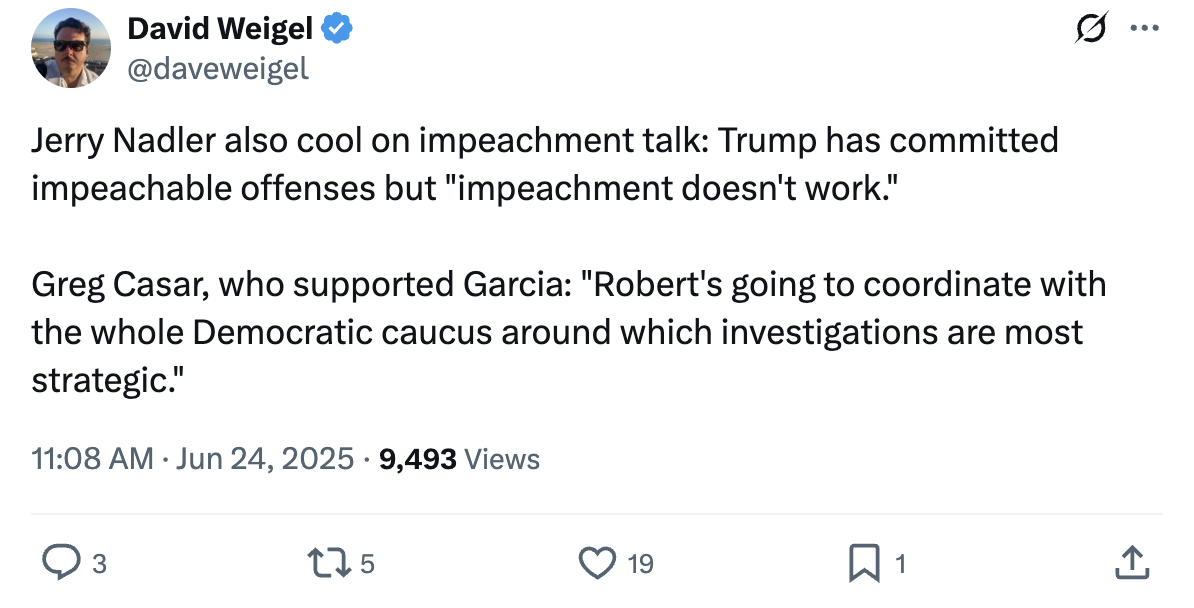Viewport: 1194px width, 608px height.
Task: Open David Weigel's profile photo
Action: [x=70, y=48]
